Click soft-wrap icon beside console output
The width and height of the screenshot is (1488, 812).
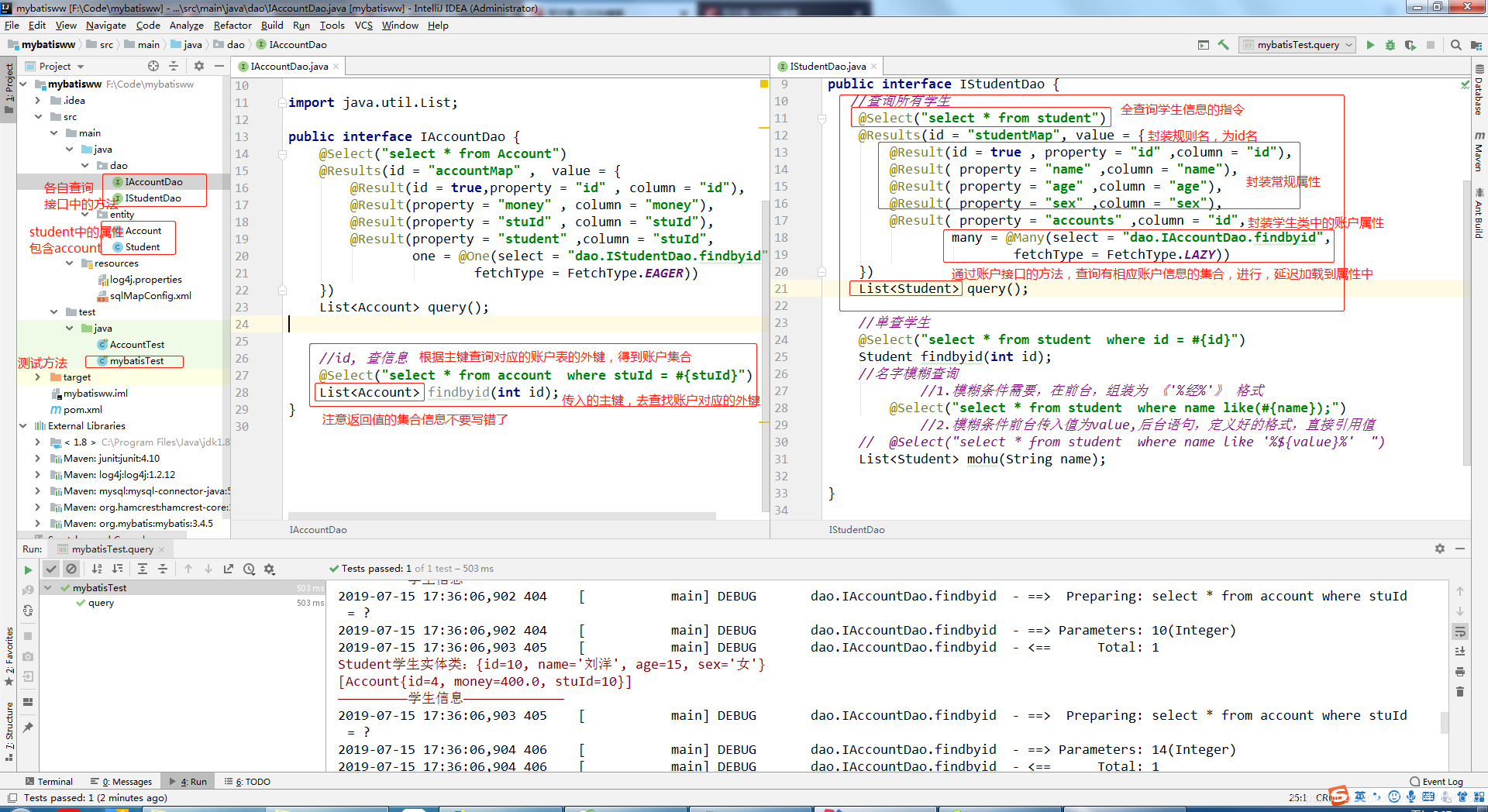click(1460, 631)
